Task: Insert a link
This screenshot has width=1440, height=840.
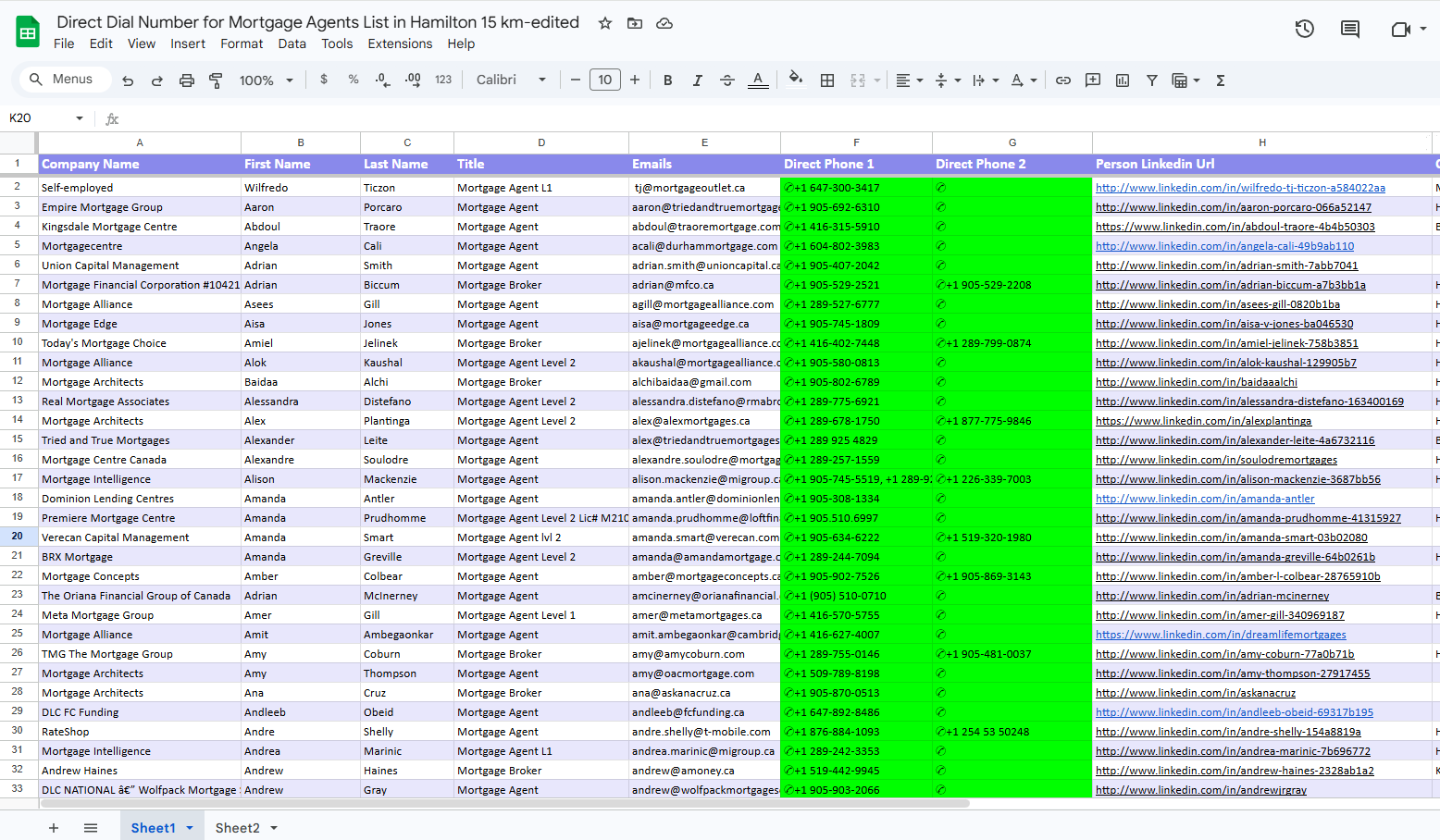Action: pyautogui.click(x=1063, y=80)
